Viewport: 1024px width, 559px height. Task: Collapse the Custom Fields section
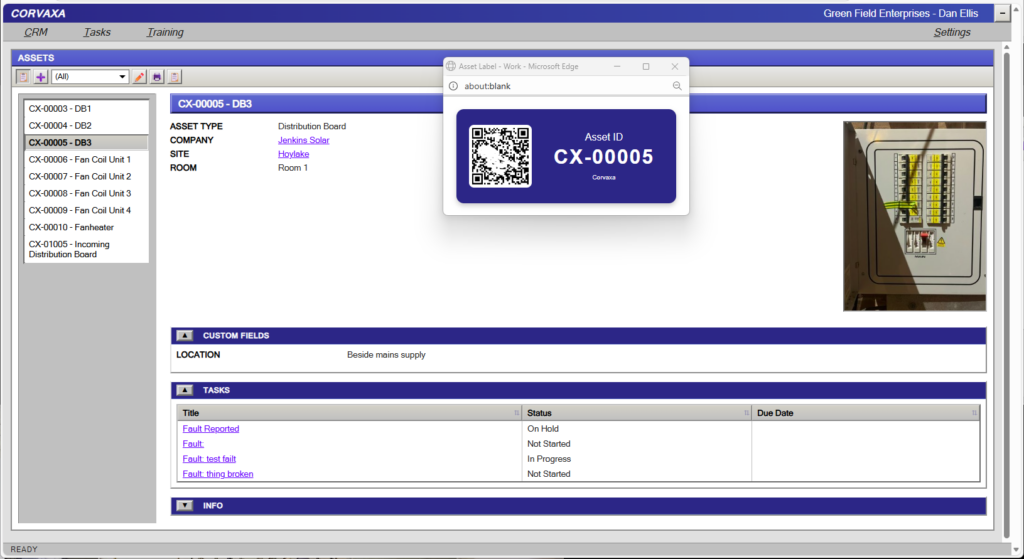[185, 336]
